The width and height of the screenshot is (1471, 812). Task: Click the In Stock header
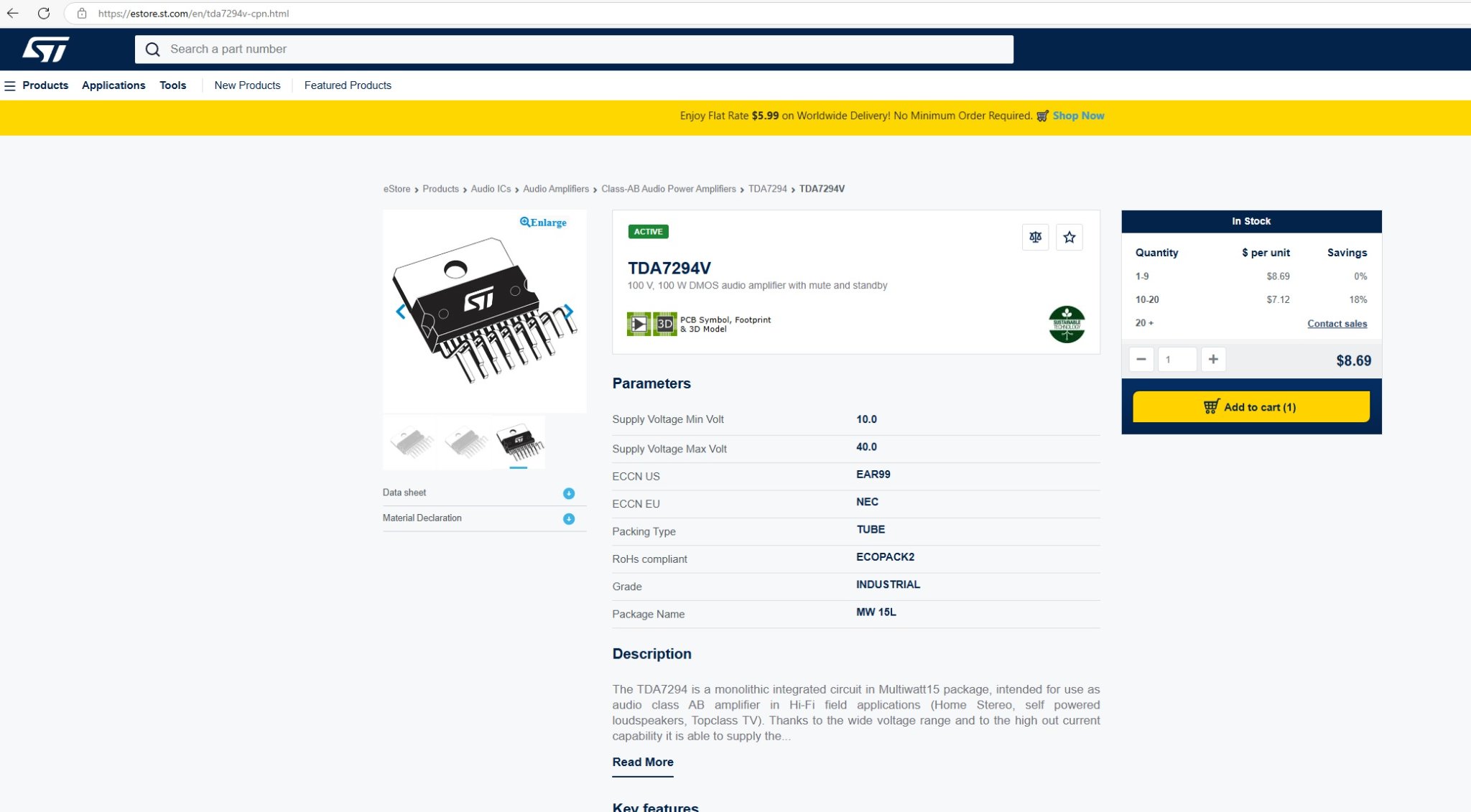click(1251, 221)
